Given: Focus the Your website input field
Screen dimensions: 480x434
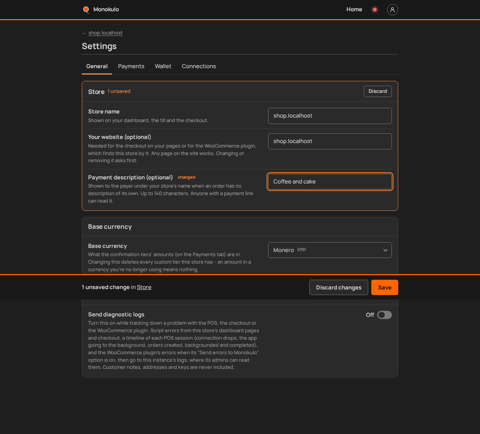Looking at the screenshot, I should (x=329, y=141).
